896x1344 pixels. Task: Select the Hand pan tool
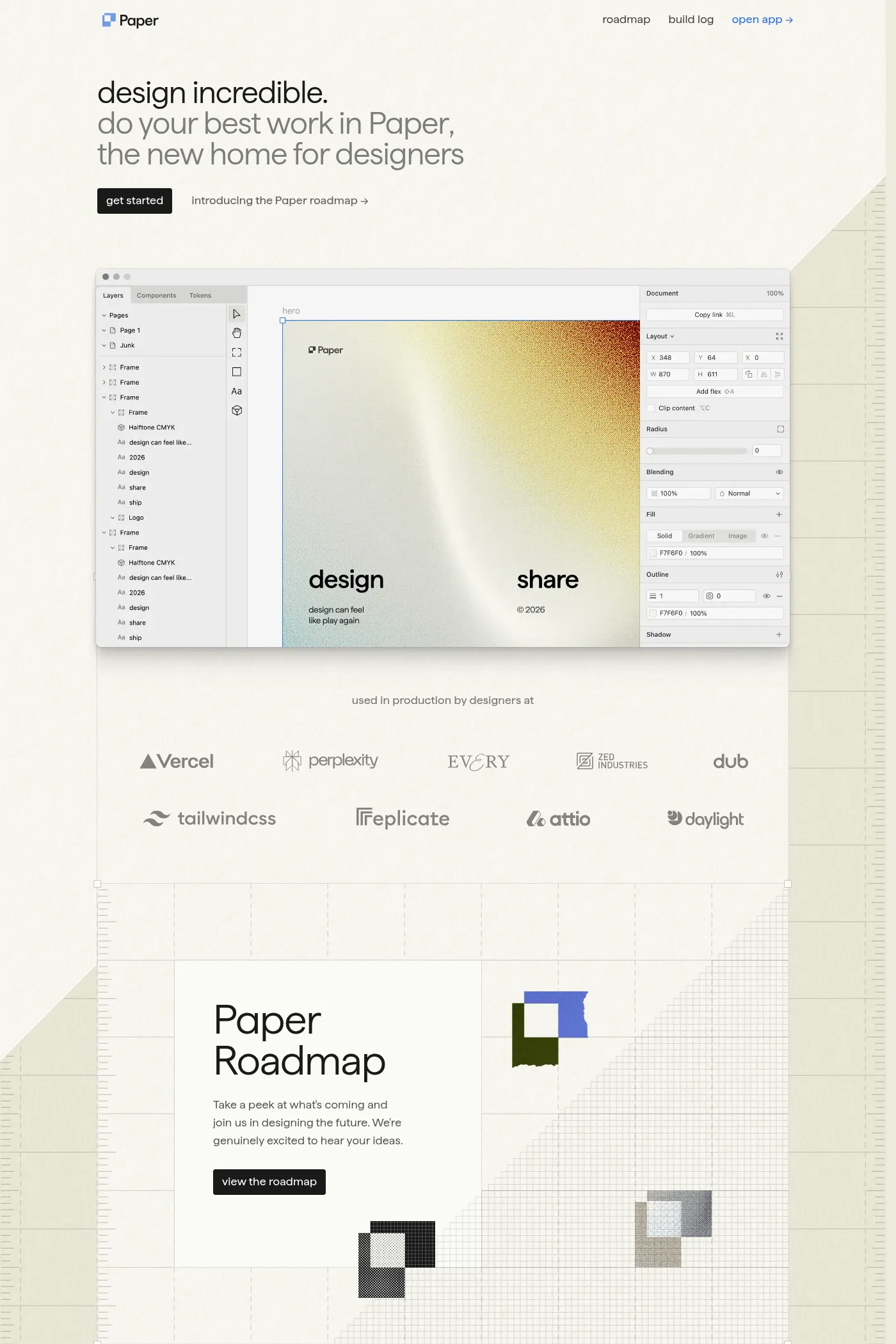click(x=236, y=333)
